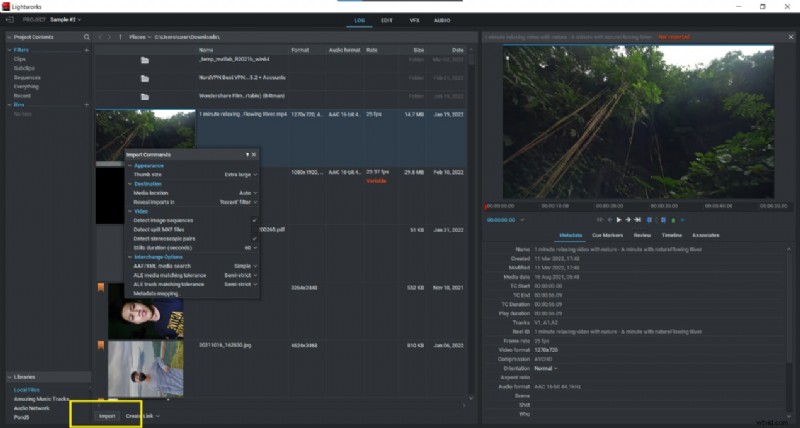Collapse the Appearance section
The image size is (800, 428).
[130, 166]
